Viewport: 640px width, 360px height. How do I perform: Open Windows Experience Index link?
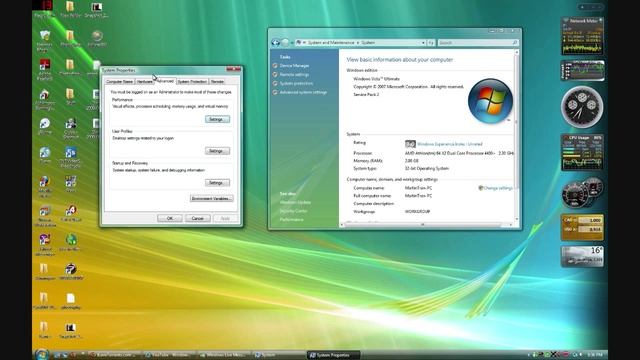[x=449, y=144]
